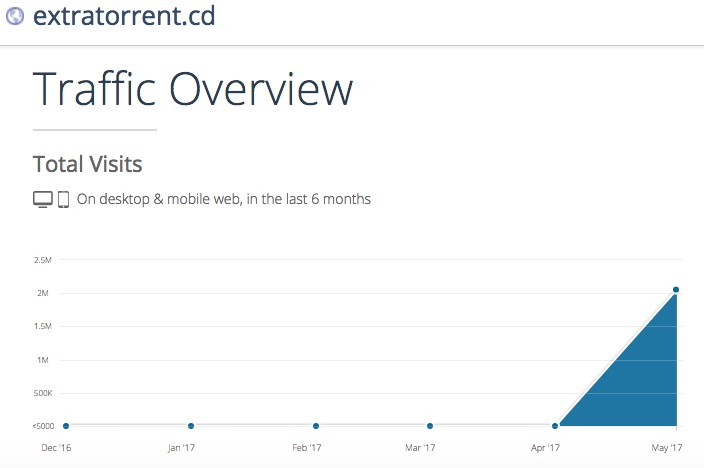Click the Jan '17 x-axis label

[181, 448]
